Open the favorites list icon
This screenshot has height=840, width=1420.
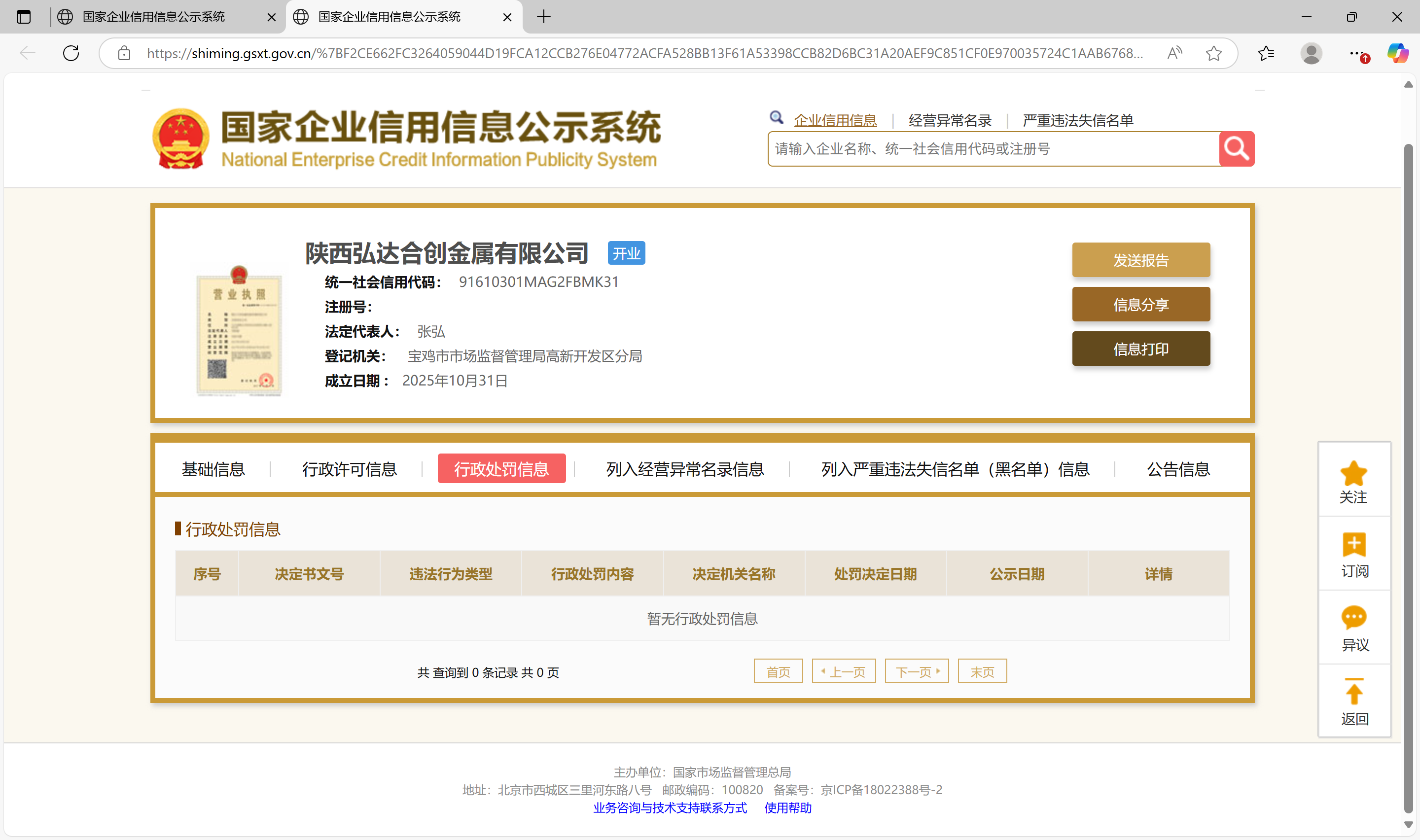(1266, 53)
